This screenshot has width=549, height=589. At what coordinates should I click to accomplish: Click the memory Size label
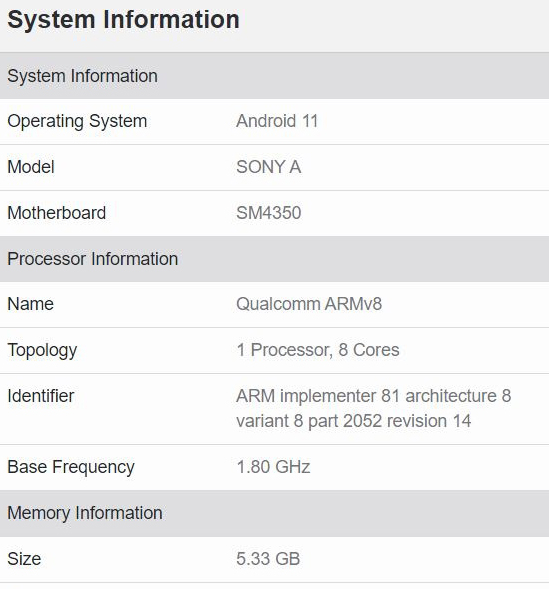(24, 559)
